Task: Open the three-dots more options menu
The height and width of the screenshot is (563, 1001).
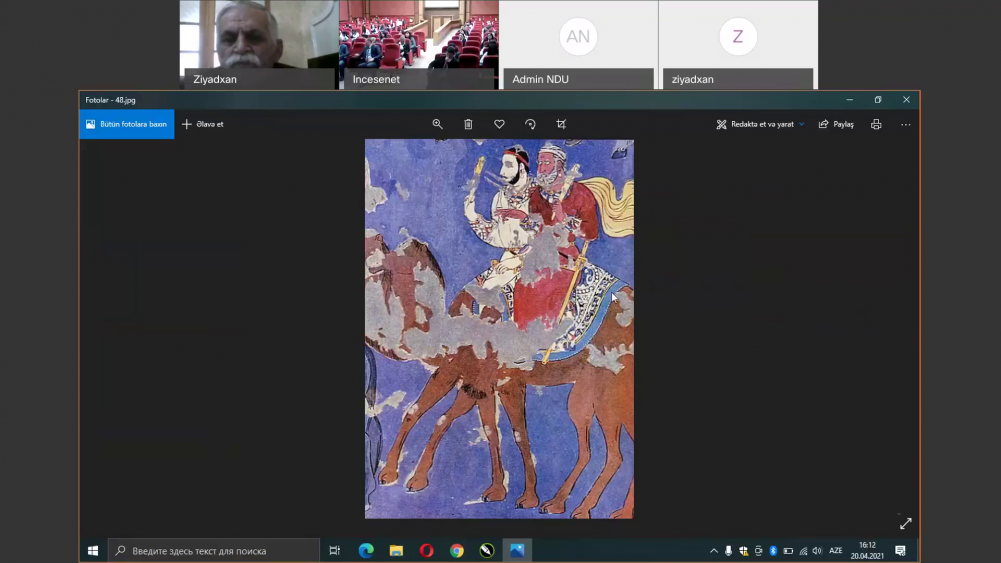Action: (906, 124)
